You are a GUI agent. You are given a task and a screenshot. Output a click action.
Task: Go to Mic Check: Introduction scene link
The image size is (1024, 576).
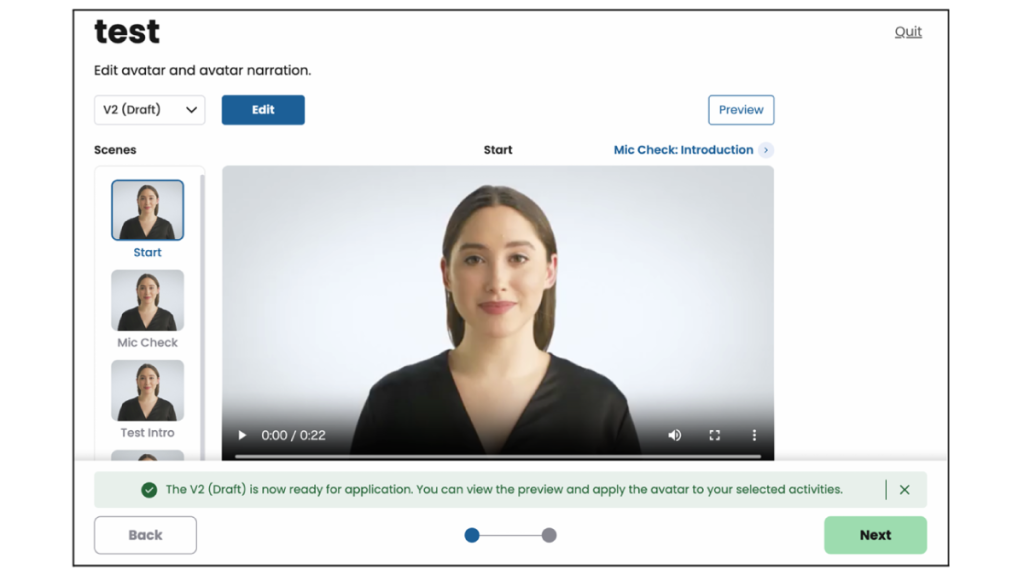[x=683, y=150]
